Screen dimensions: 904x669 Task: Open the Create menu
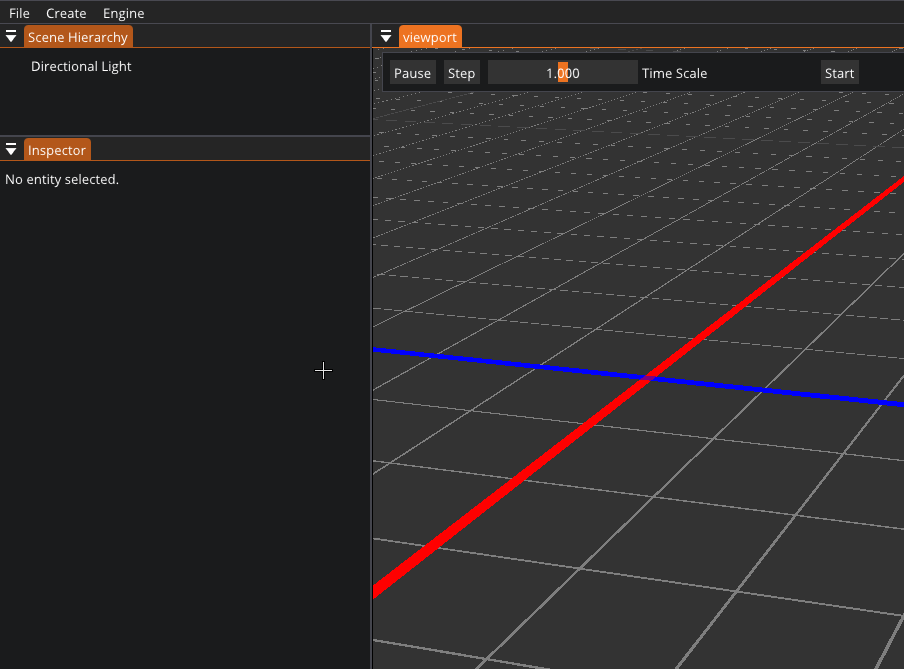click(66, 13)
